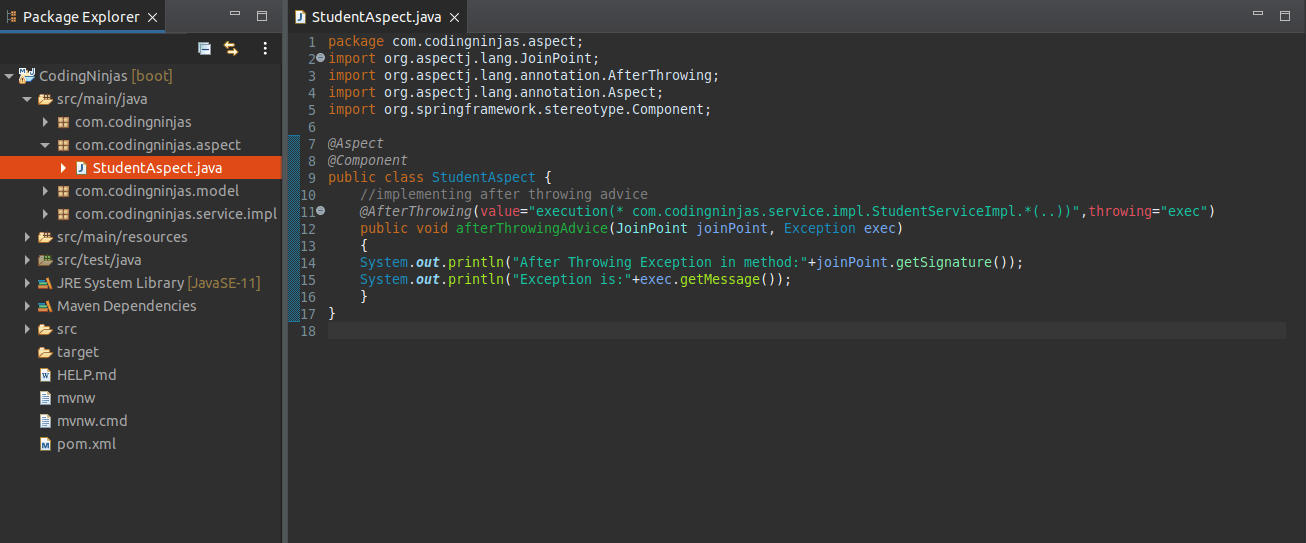The image size is (1306, 543).
Task: Collapse the CodingNinjas project node
Action: [9, 76]
